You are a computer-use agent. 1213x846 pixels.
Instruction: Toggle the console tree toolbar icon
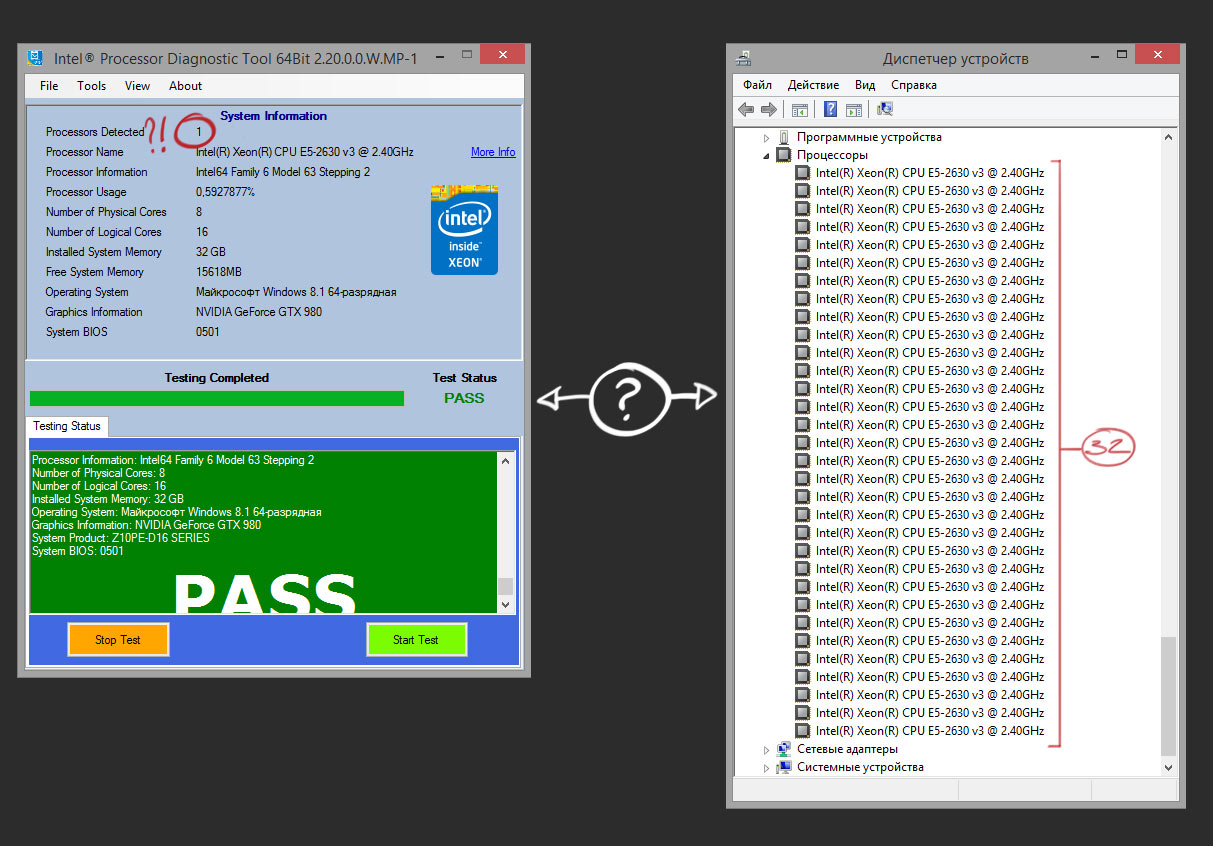pyautogui.click(x=799, y=109)
